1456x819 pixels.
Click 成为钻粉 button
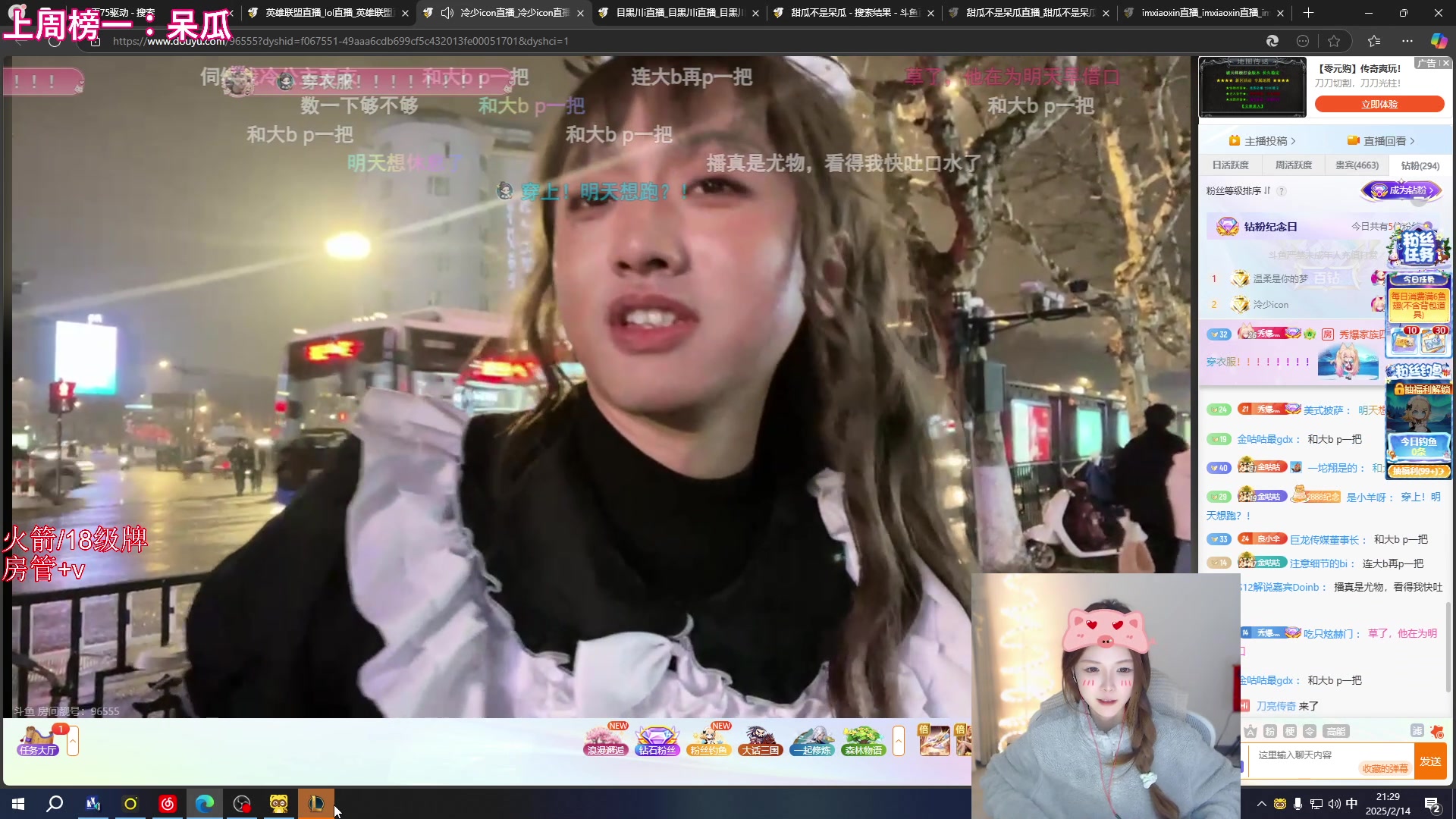coord(1401,190)
